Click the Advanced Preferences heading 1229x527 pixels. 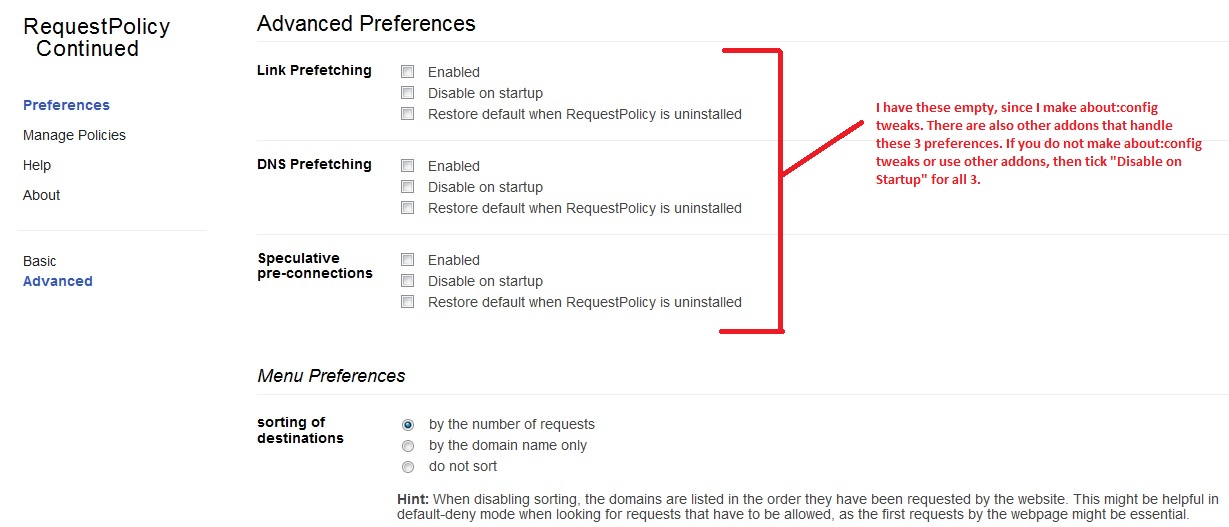coord(366,23)
